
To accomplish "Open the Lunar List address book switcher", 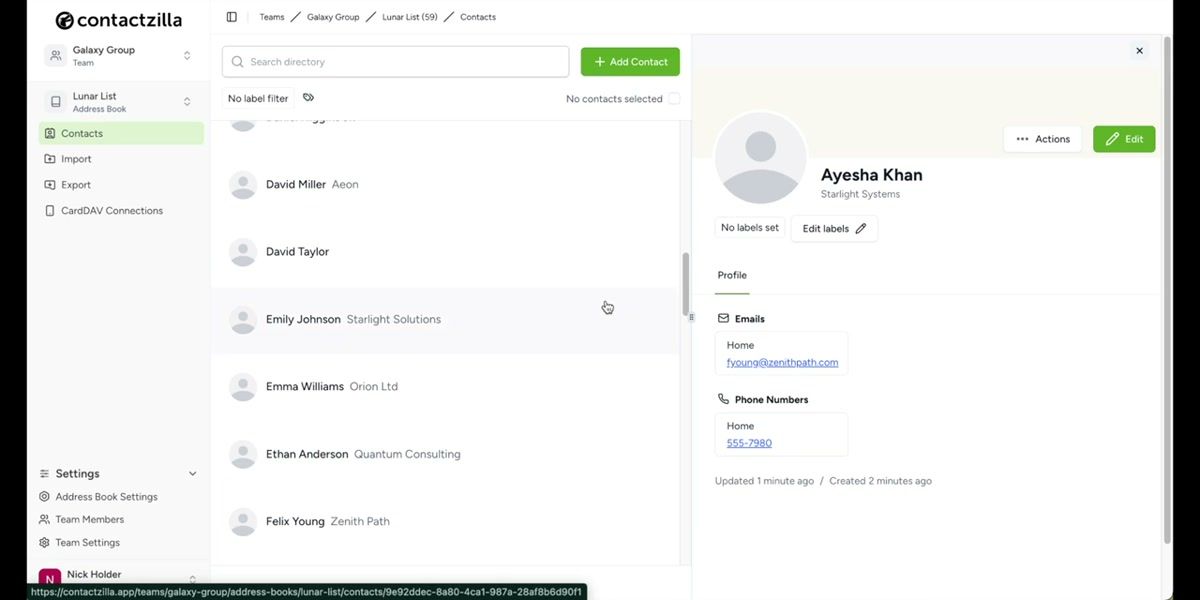I will tap(187, 100).
